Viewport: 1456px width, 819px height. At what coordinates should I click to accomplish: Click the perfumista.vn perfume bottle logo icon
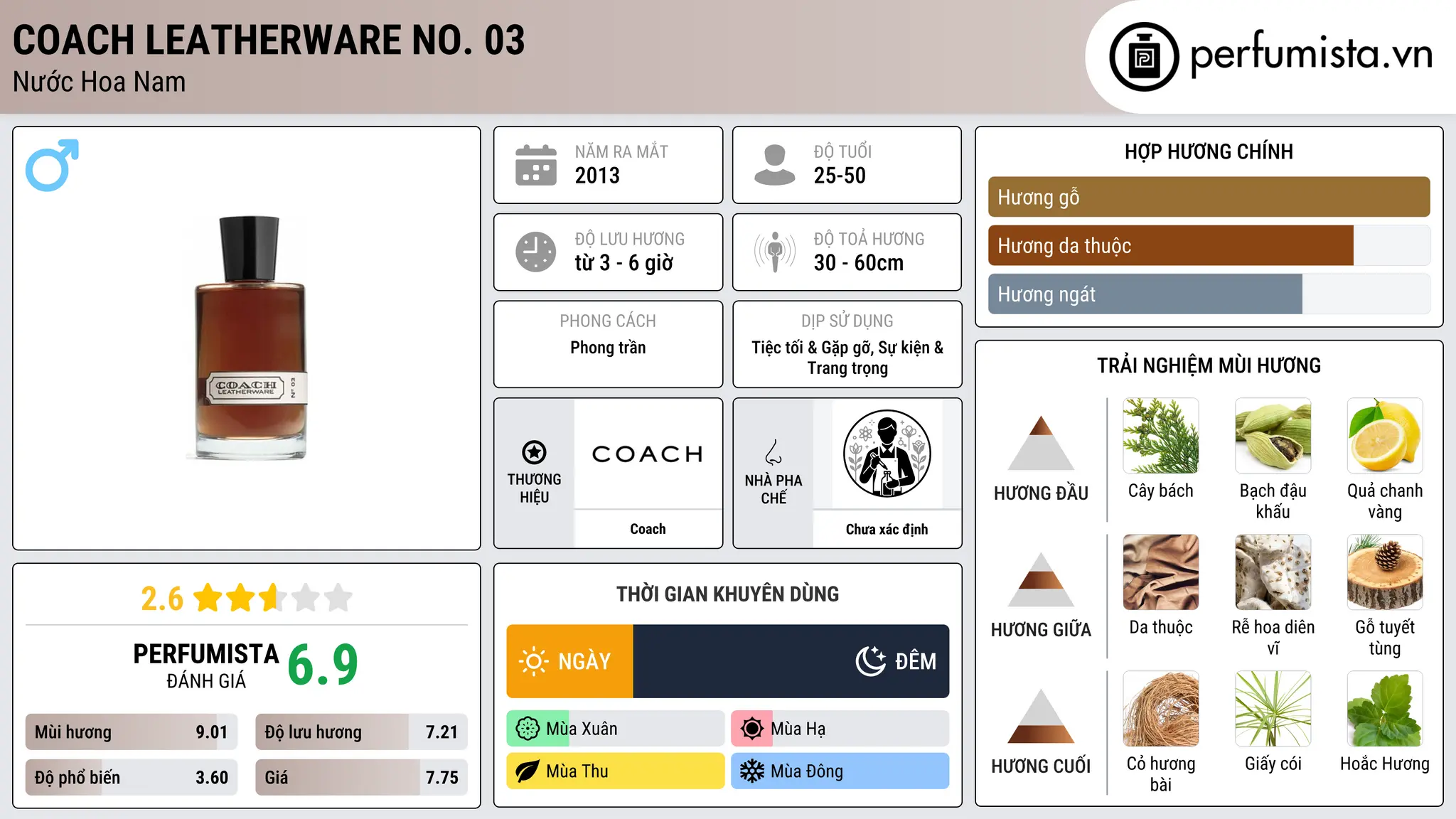pyautogui.click(x=1144, y=57)
